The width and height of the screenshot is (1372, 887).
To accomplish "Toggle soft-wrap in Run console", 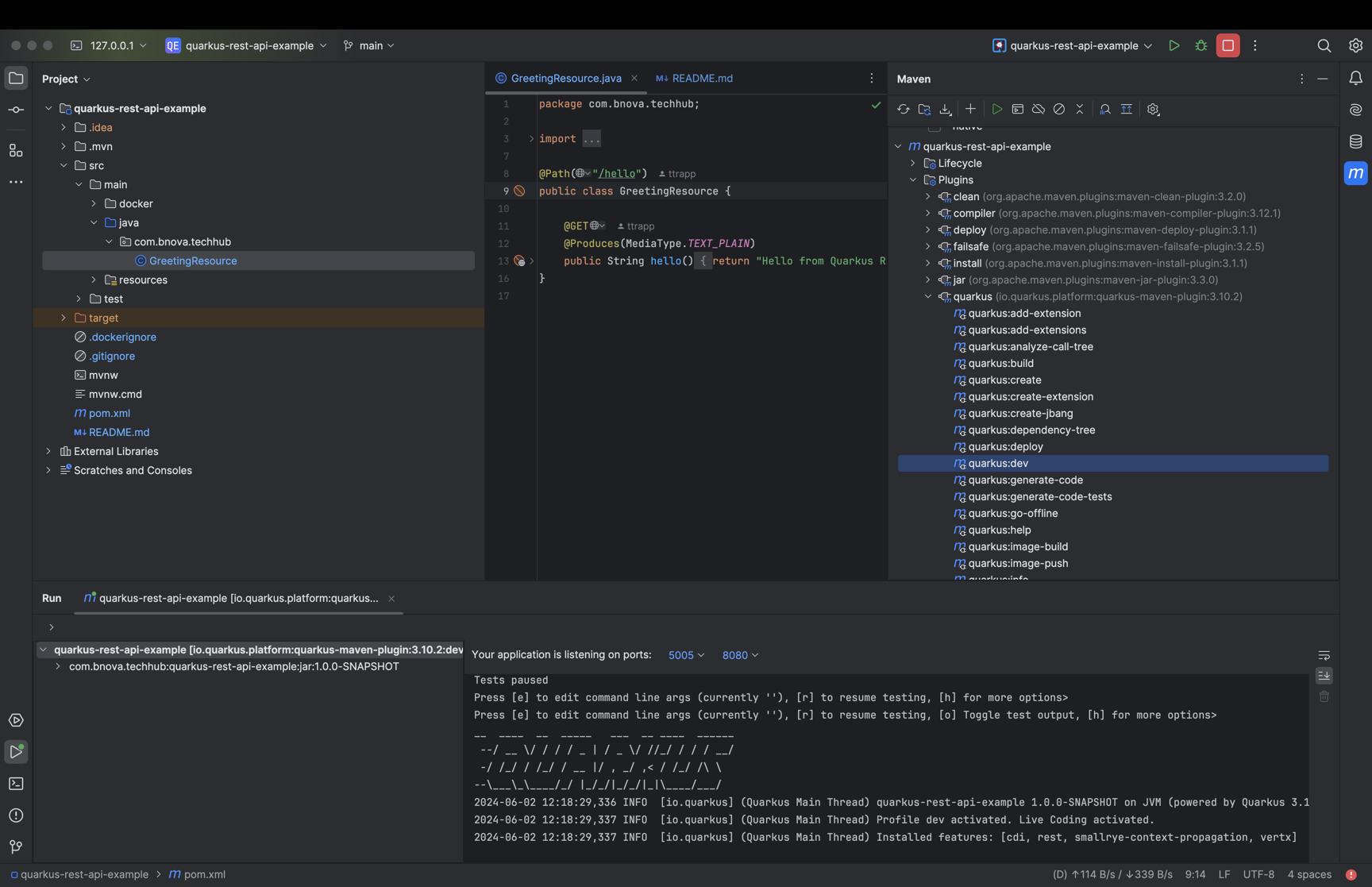I will pyautogui.click(x=1324, y=655).
